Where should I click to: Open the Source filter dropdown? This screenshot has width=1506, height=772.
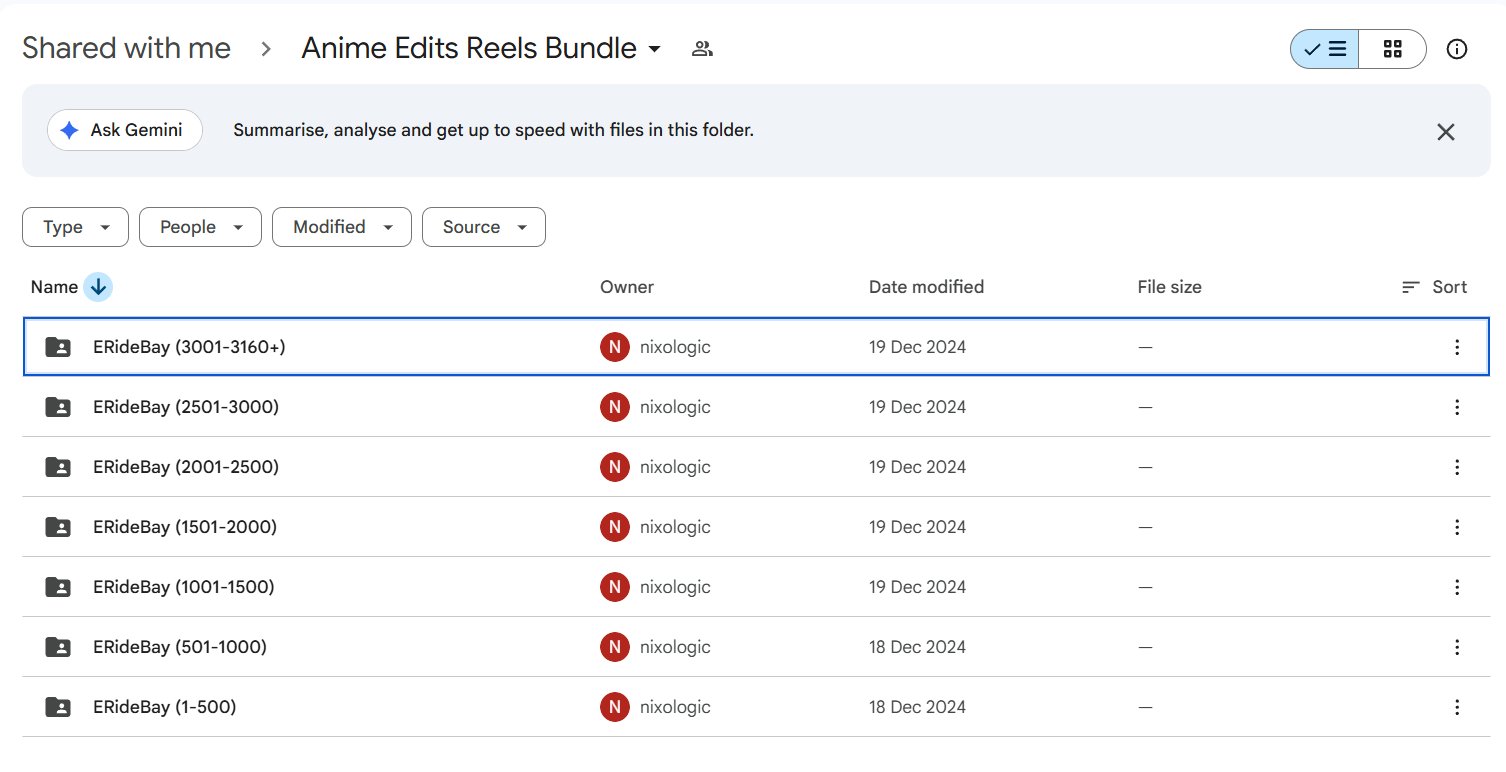pyautogui.click(x=484, y=227)
